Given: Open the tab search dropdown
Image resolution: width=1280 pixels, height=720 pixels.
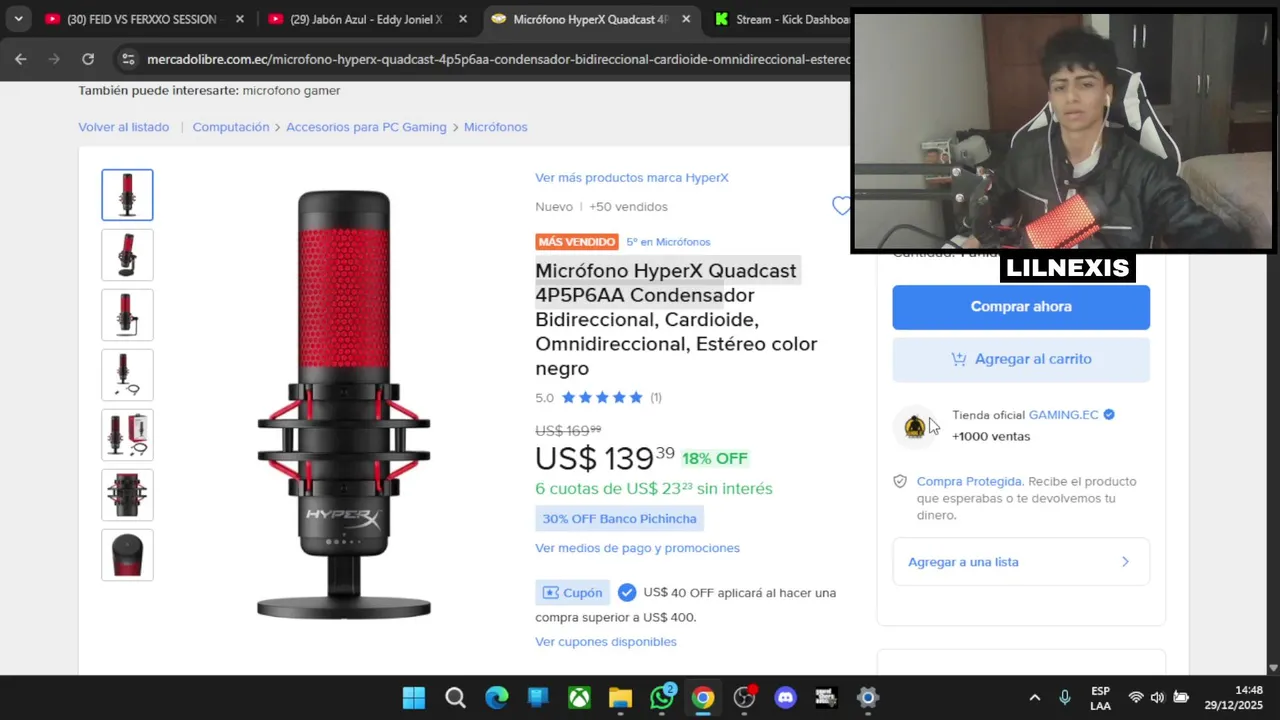Looking at the screenshot, I should click(18, 19).
